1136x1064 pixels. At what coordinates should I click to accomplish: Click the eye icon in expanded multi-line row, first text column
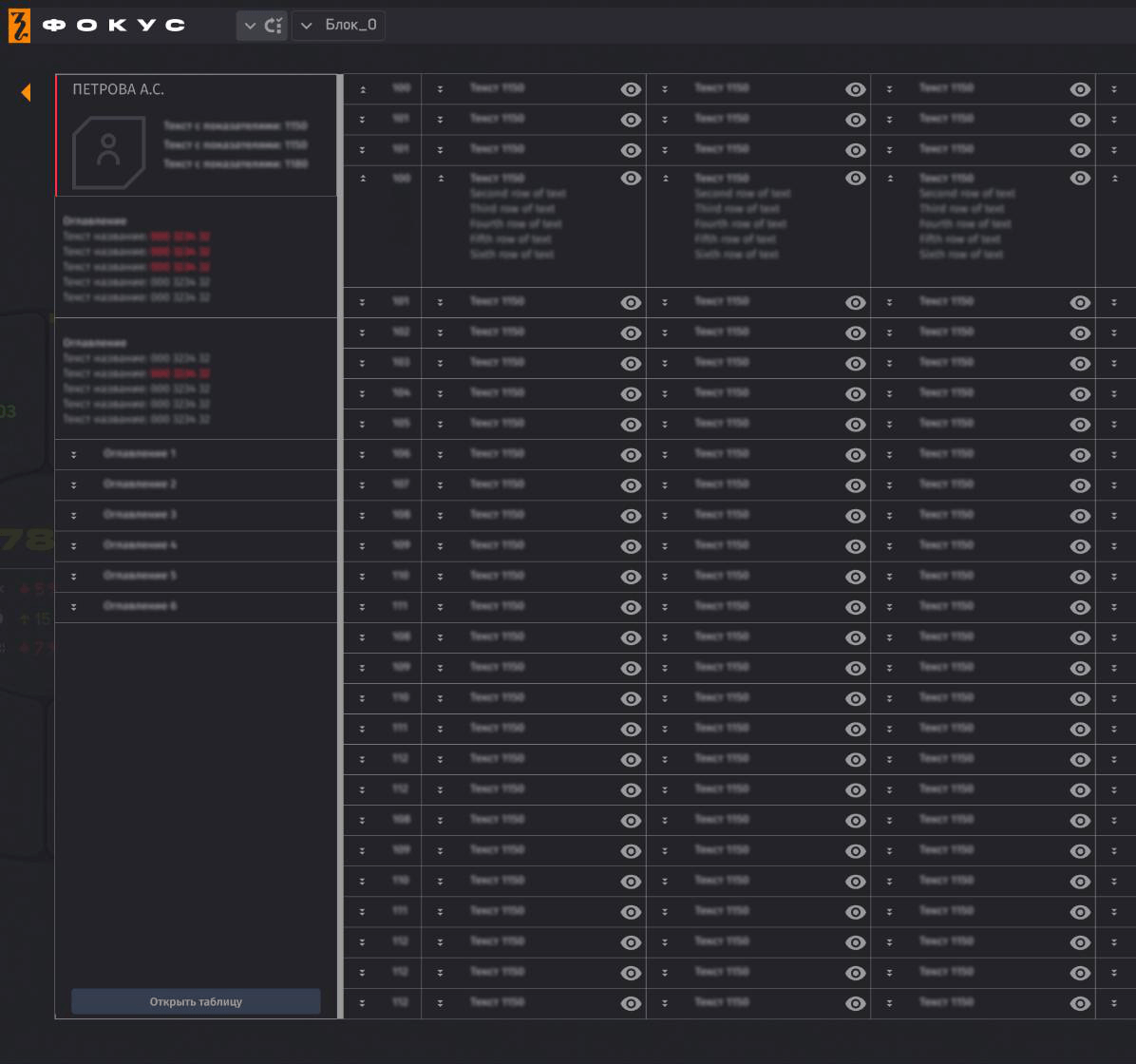tap(631, 178)
